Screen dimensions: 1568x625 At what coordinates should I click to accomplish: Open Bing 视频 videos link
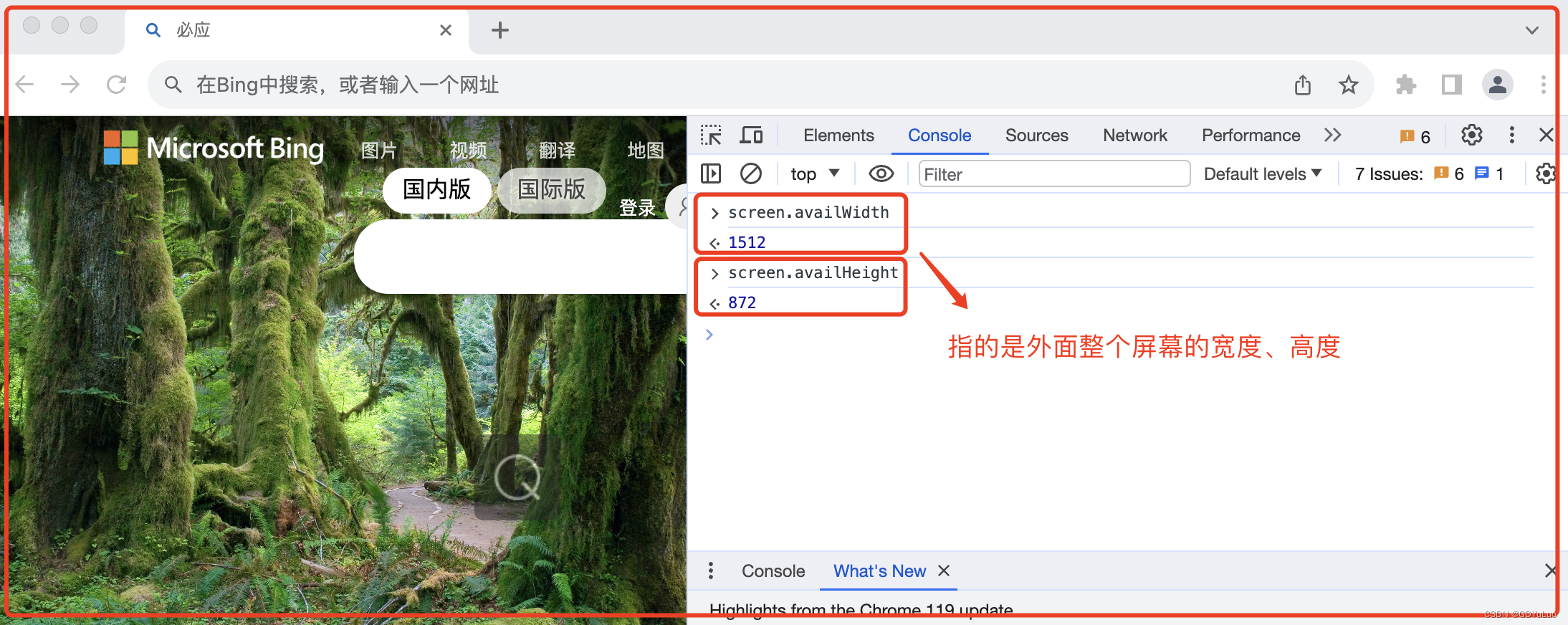coord(468,151)
